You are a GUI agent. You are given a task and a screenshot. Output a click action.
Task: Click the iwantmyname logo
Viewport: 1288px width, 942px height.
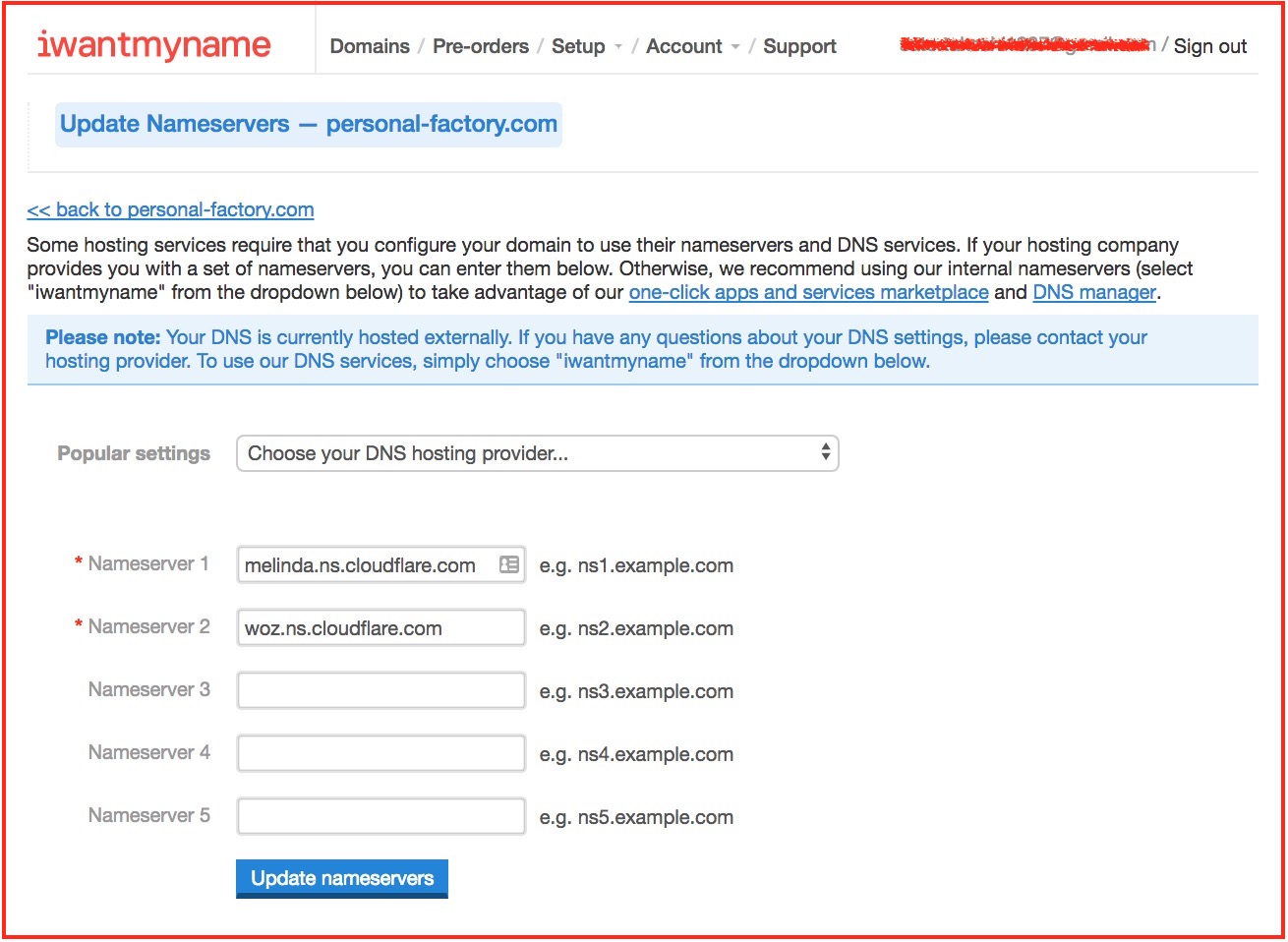pos(154,45)
